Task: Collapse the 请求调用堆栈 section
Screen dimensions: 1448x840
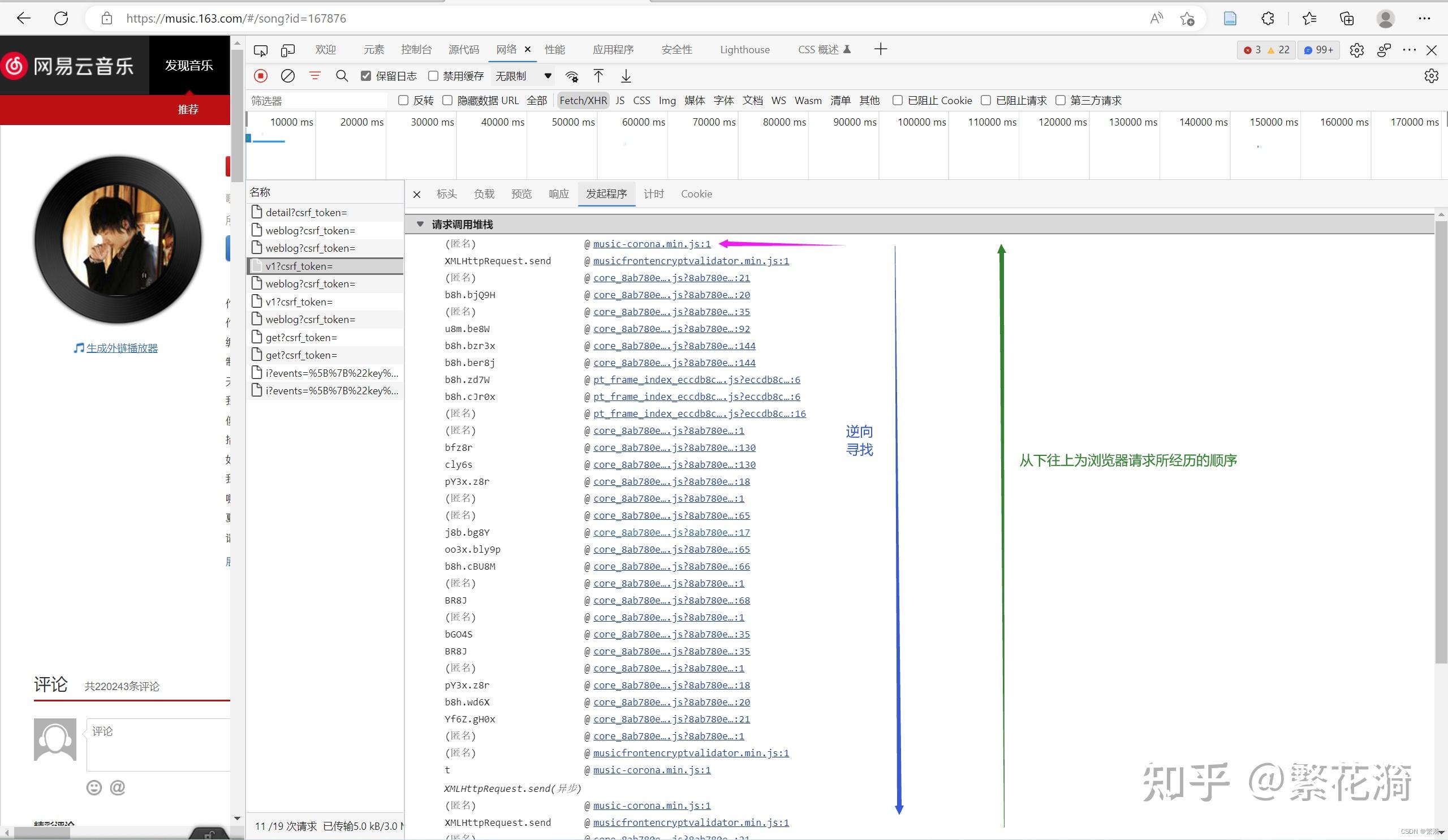Action: [420, 224]
